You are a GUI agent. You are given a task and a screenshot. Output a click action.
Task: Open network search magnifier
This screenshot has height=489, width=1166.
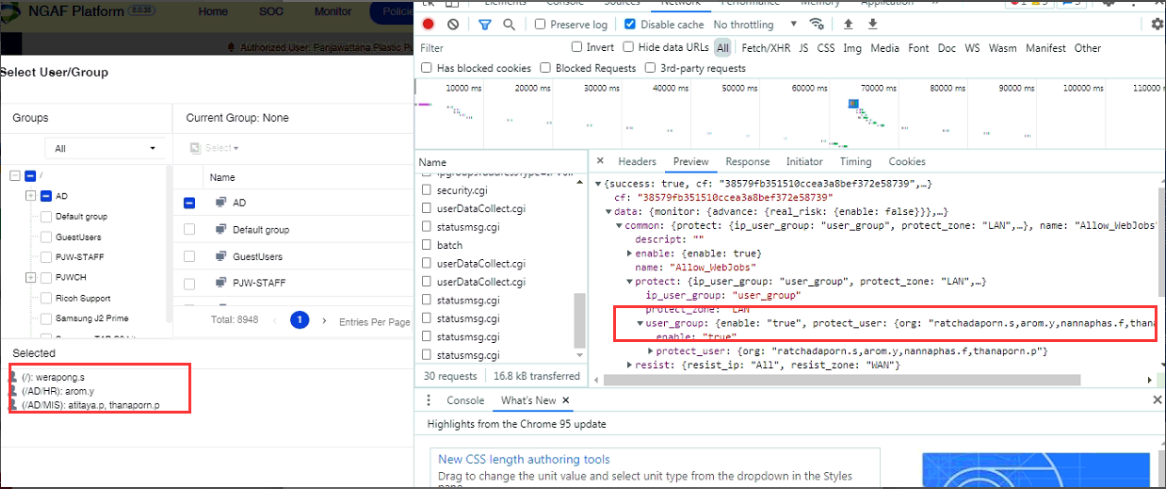509,24
